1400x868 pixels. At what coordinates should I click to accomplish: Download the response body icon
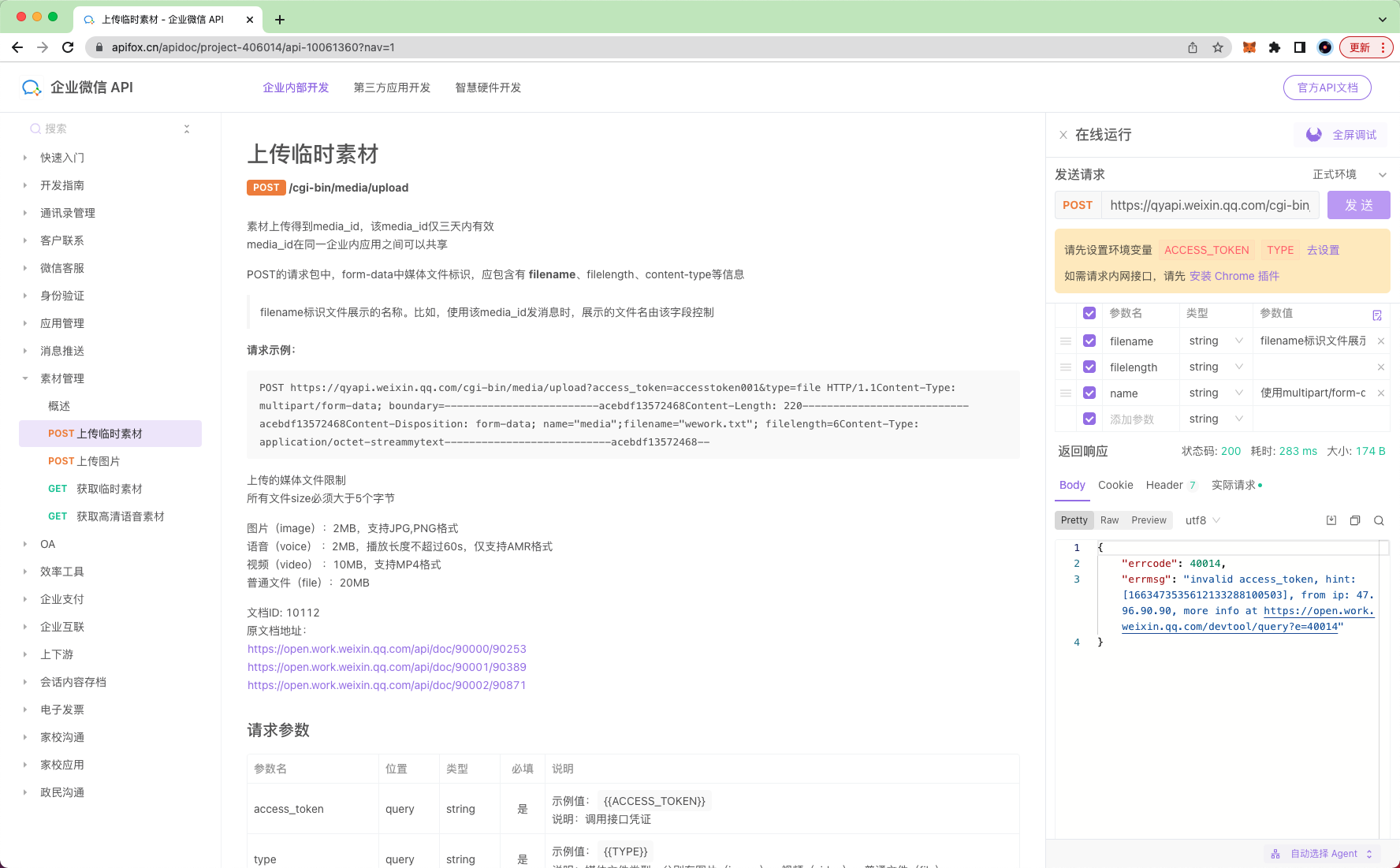[x=1331, y=520]
